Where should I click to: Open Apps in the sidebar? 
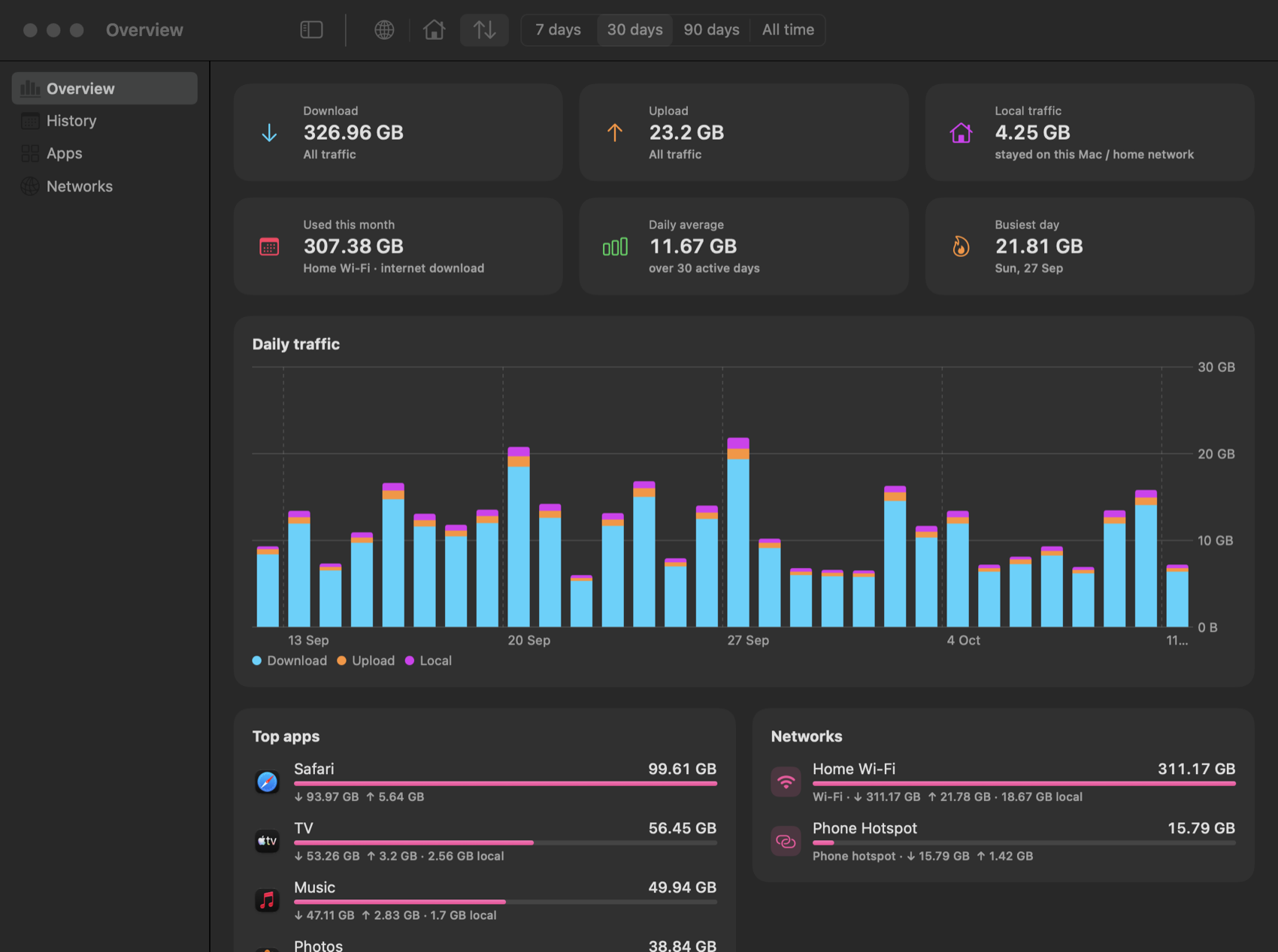pyautogui.click(x=104, y=153)
